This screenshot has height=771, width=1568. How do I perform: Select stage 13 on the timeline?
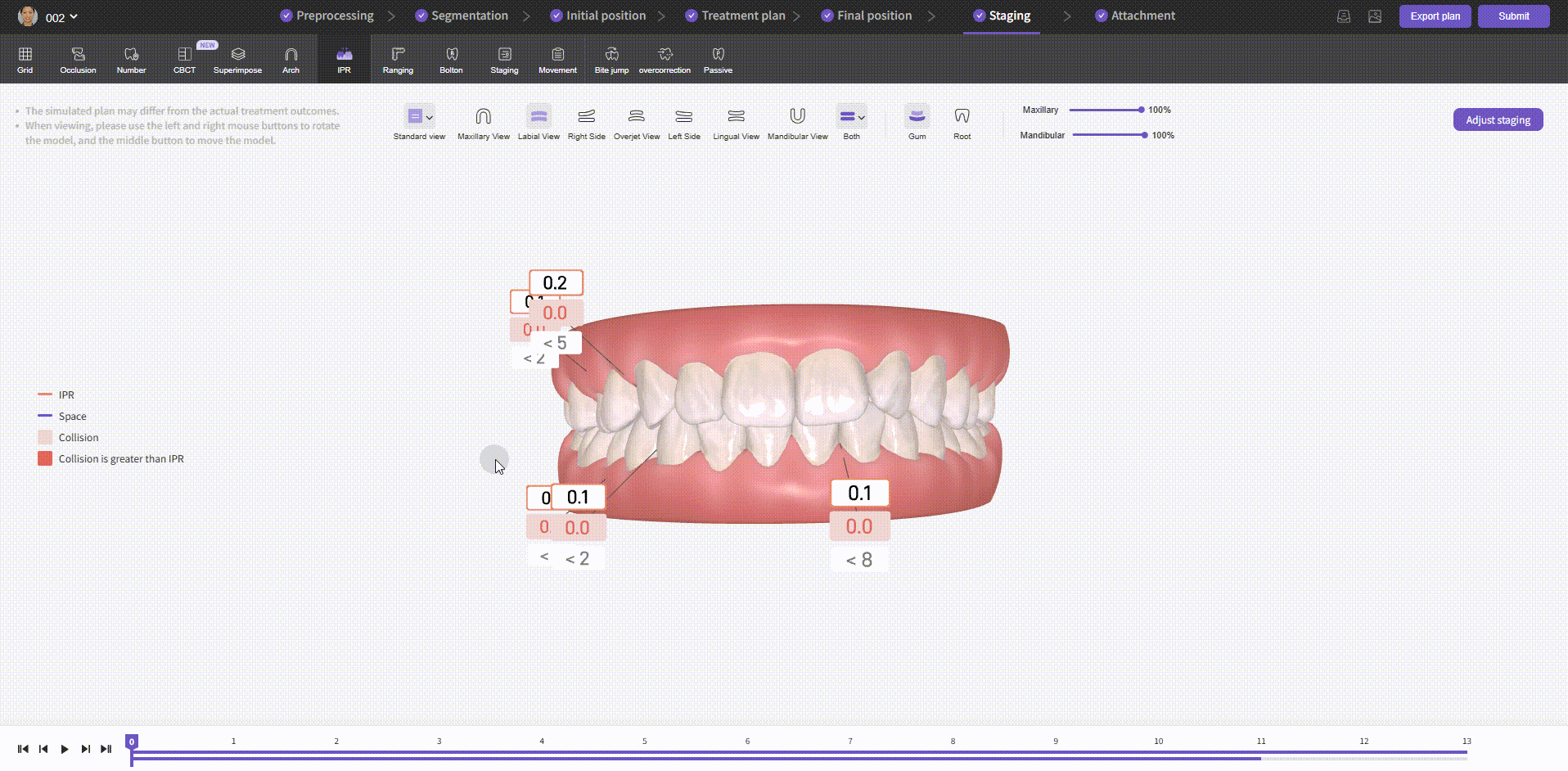point(1467,742)
